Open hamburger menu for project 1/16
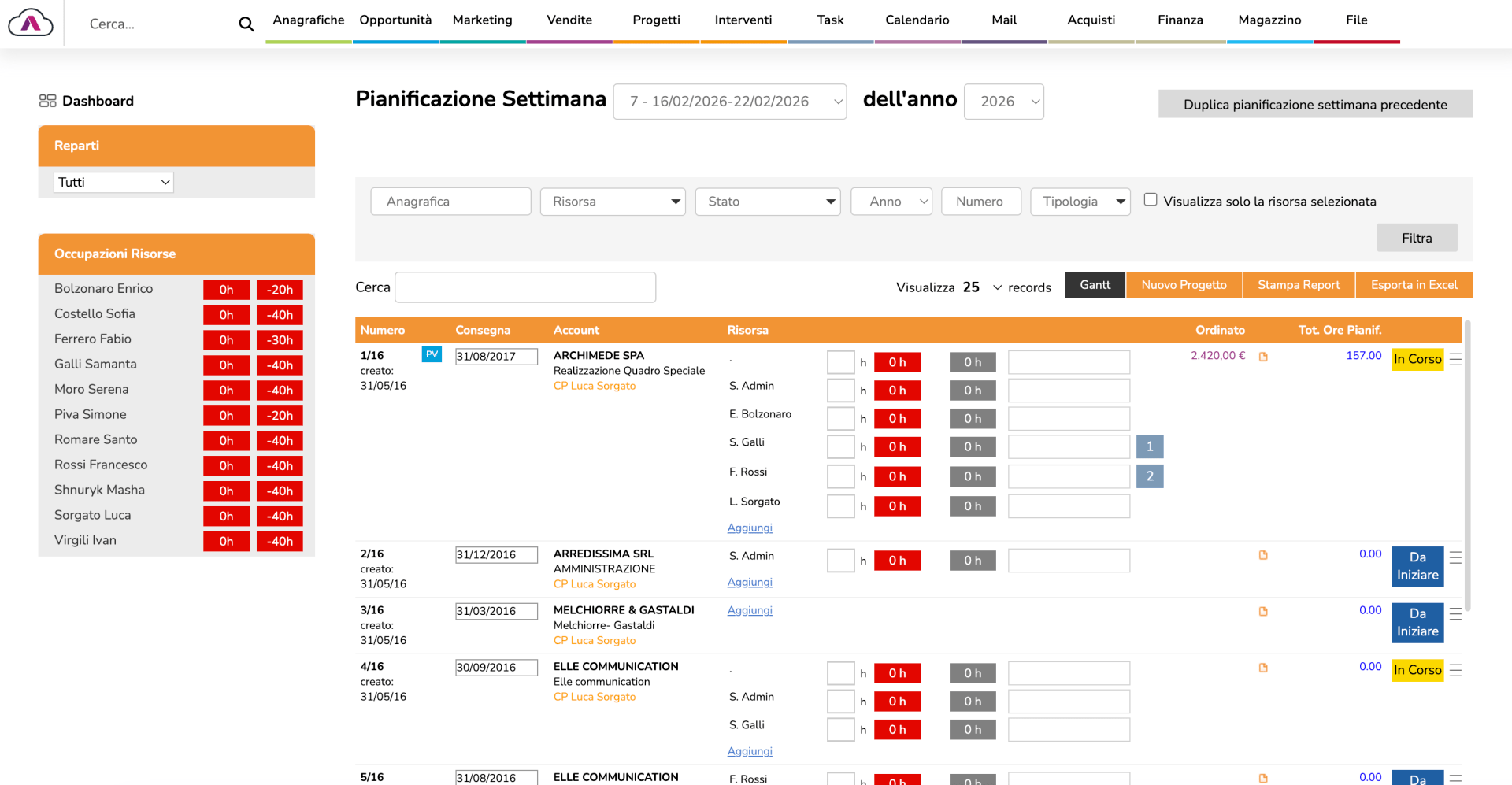The image size is (1512, 785). 1455,359
